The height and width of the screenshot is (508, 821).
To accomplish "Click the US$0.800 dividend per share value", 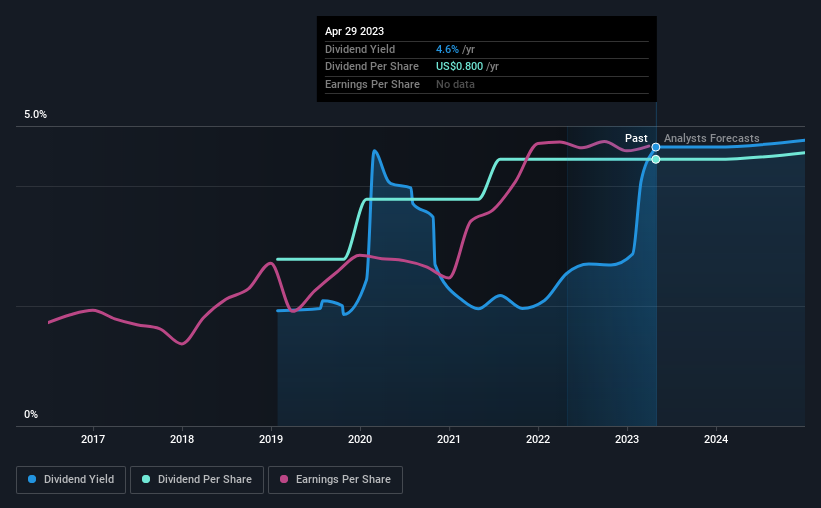I will click(459, 67).
